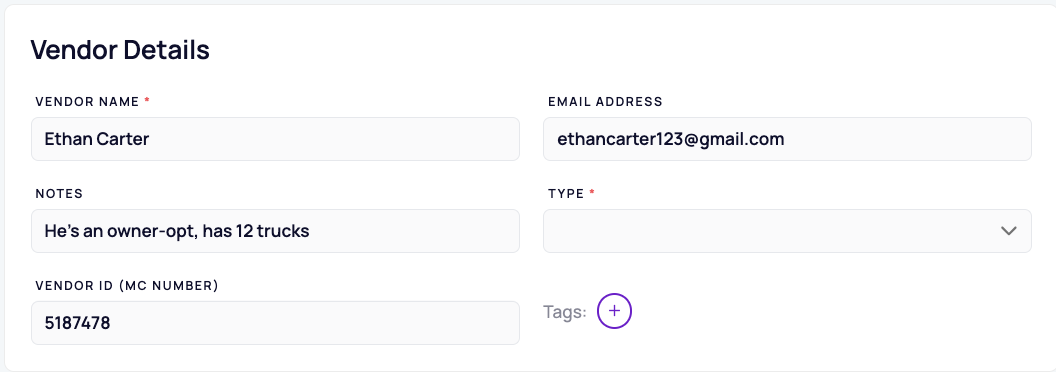Place cursor on MC number 5187478
The image size is (1056, 372).
(x=77, y=323)
